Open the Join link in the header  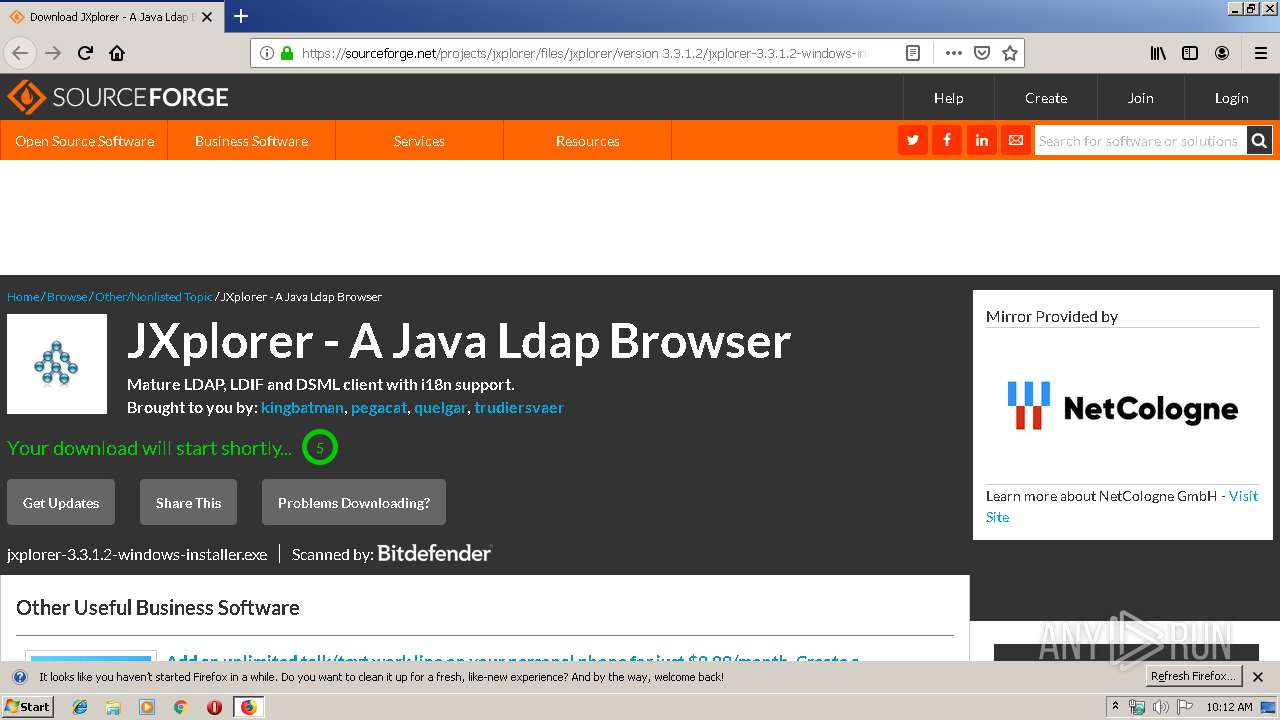[x=1141, y=98]
